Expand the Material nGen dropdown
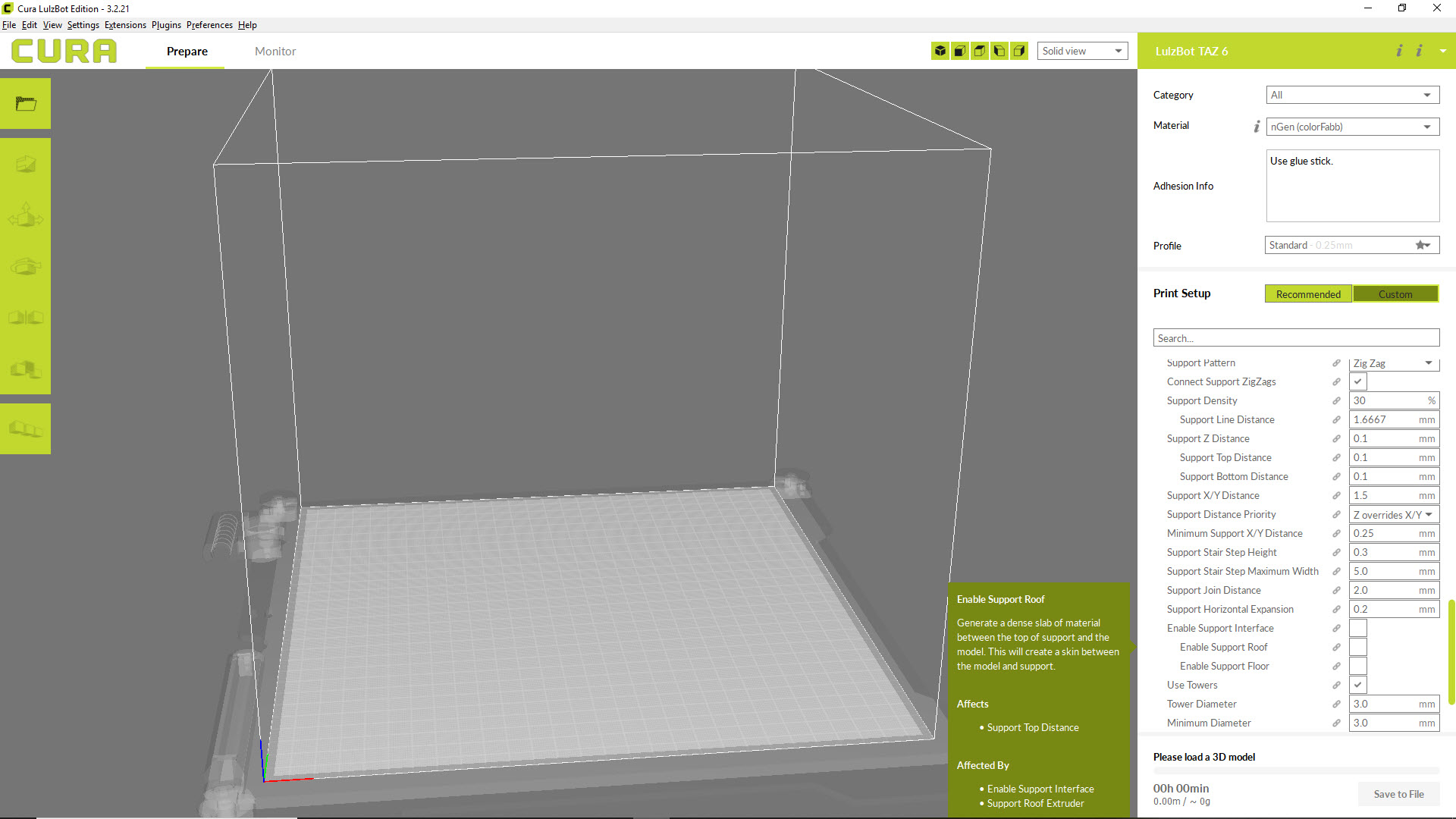This screenshot has height=819, width=1456. pos(1352,127)
